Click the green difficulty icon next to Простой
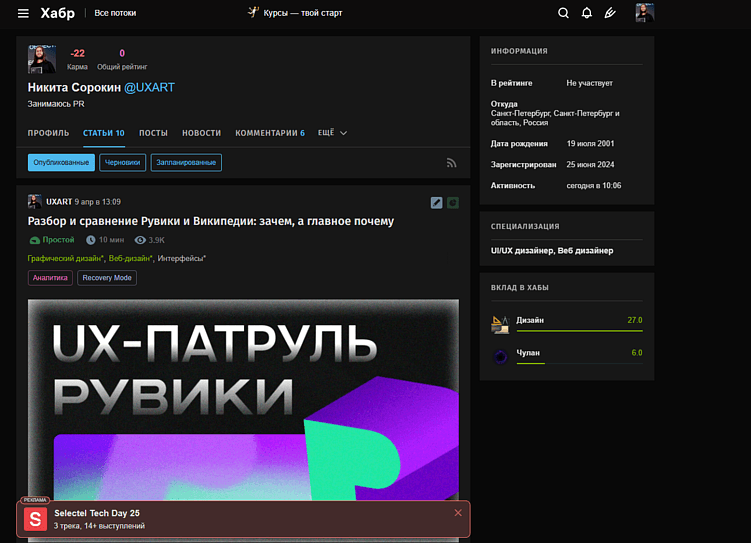The width and height of the screenshot is (751, 543). click(x=34, y=240)
